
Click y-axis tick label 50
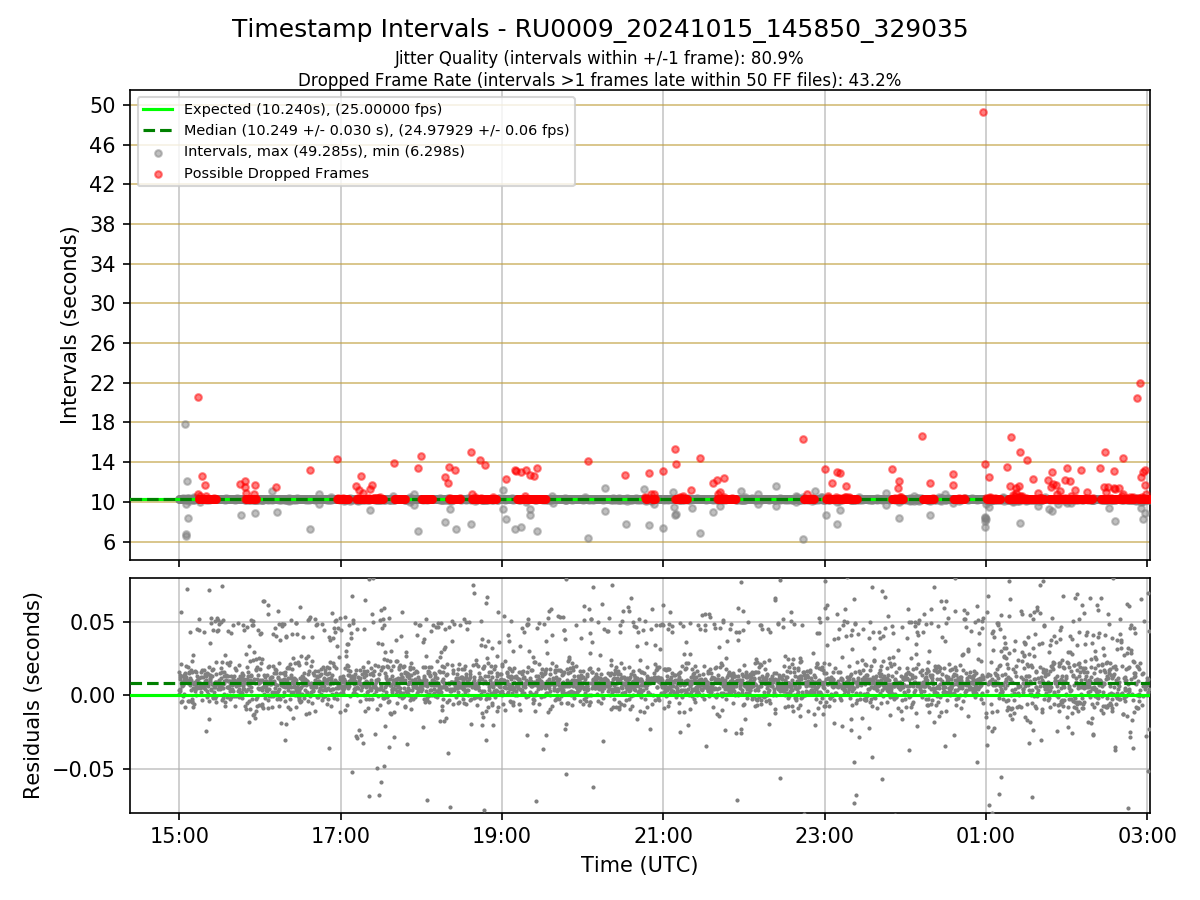[x=103, y=105]
